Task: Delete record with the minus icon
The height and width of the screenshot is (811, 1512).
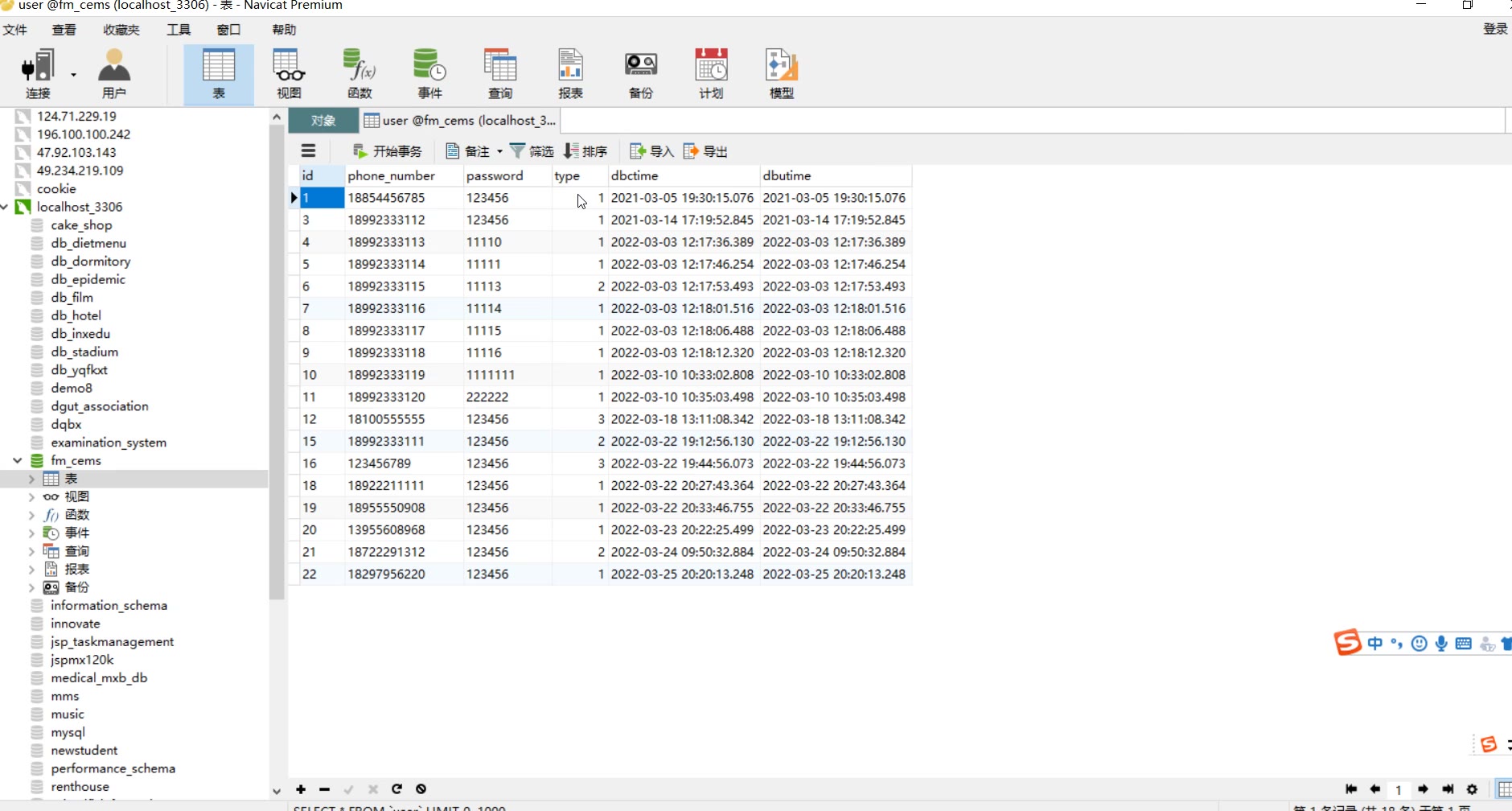Action: [x=324, y=789]
